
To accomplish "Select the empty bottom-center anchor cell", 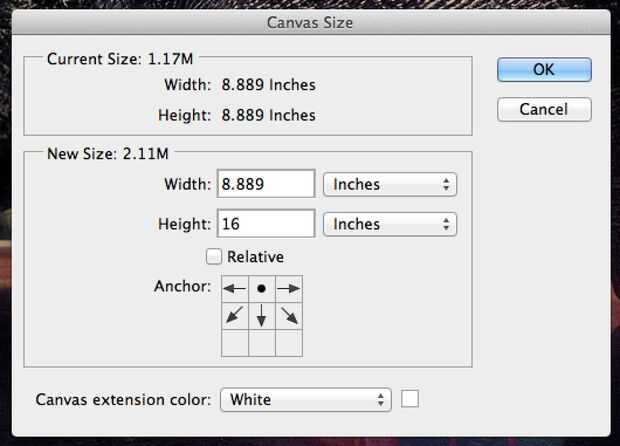I will (x=261, y=343).
